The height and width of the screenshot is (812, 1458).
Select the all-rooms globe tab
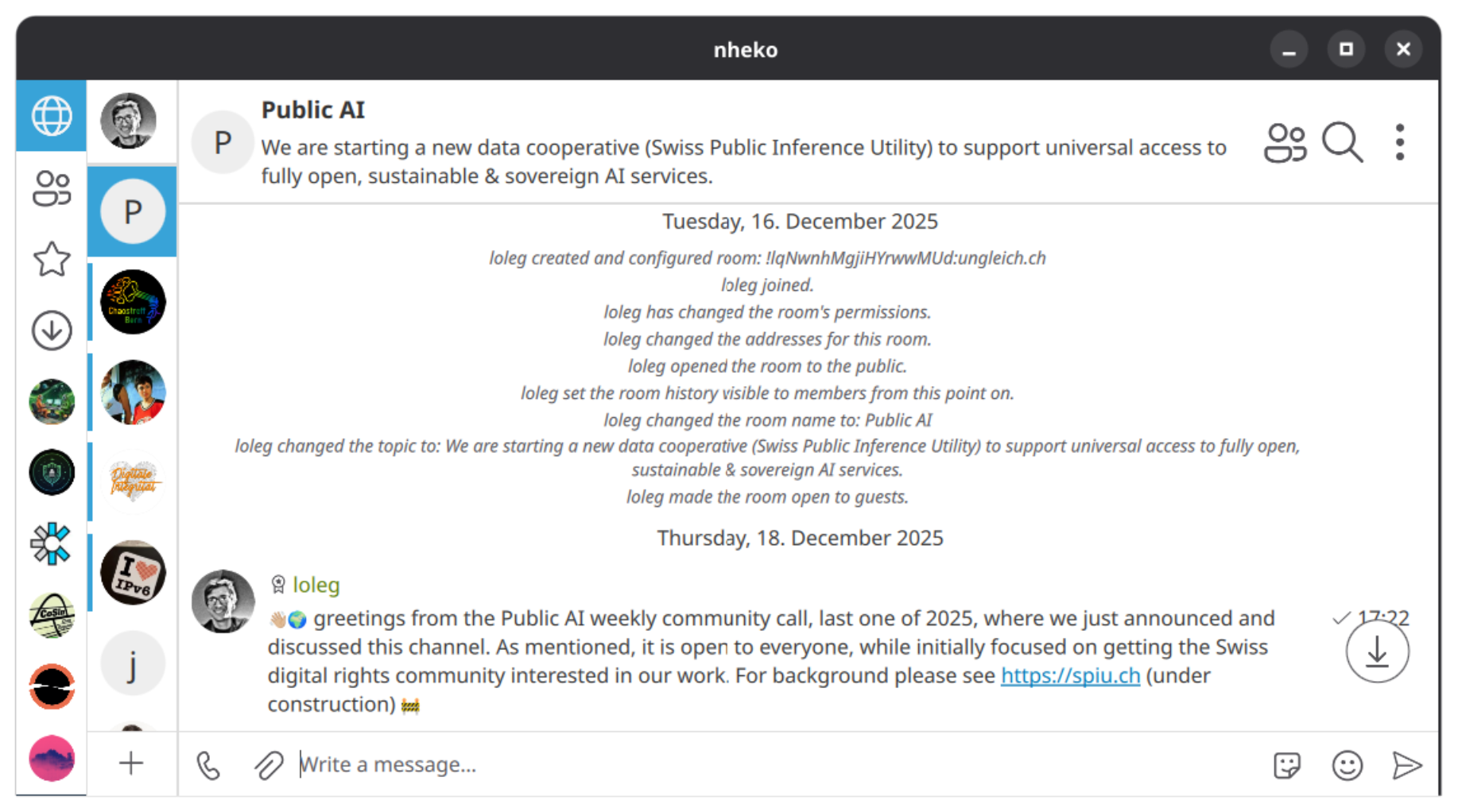(52, 116)
